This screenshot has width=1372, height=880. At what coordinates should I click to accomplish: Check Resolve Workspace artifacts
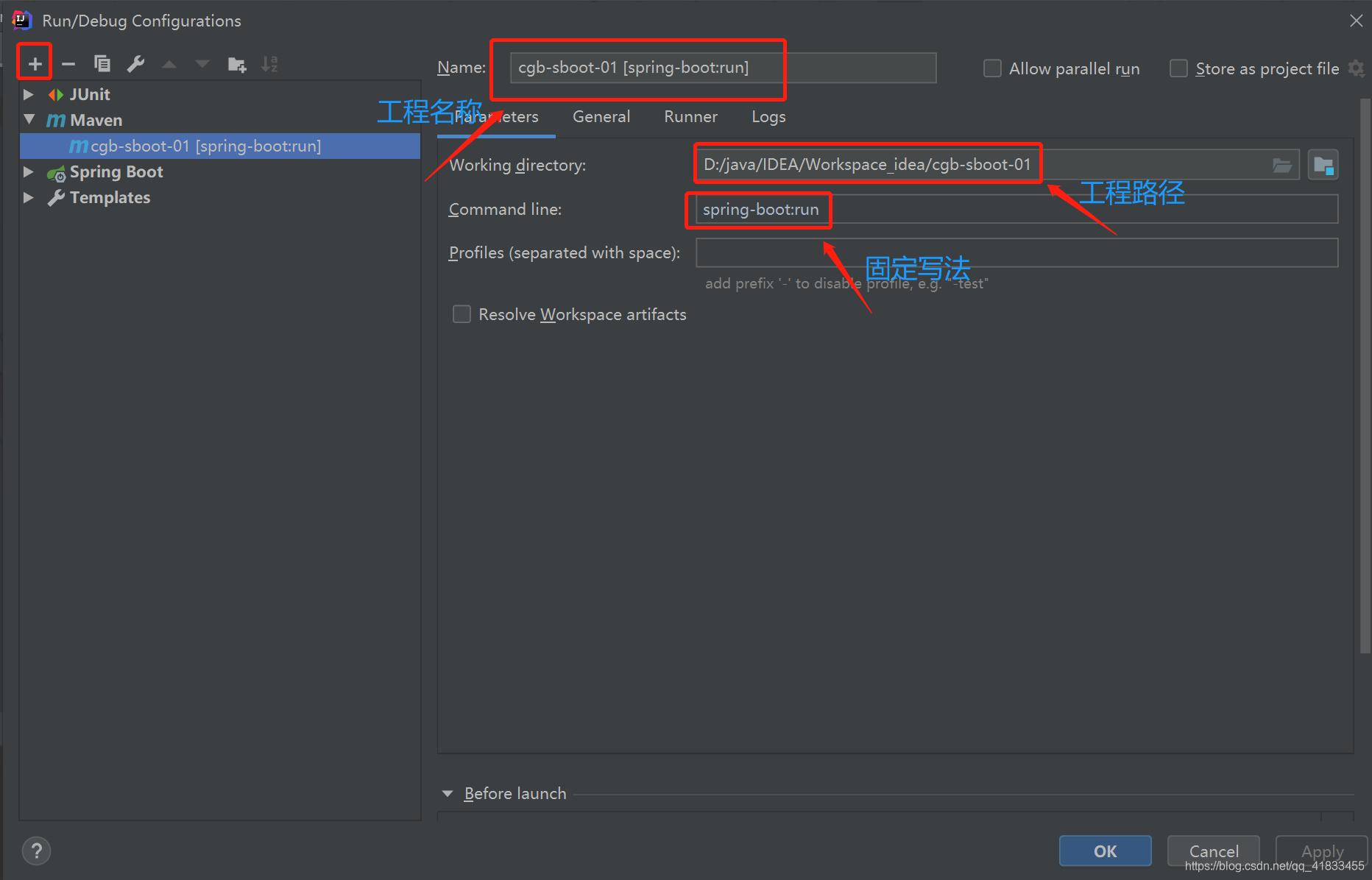[462, 314]
